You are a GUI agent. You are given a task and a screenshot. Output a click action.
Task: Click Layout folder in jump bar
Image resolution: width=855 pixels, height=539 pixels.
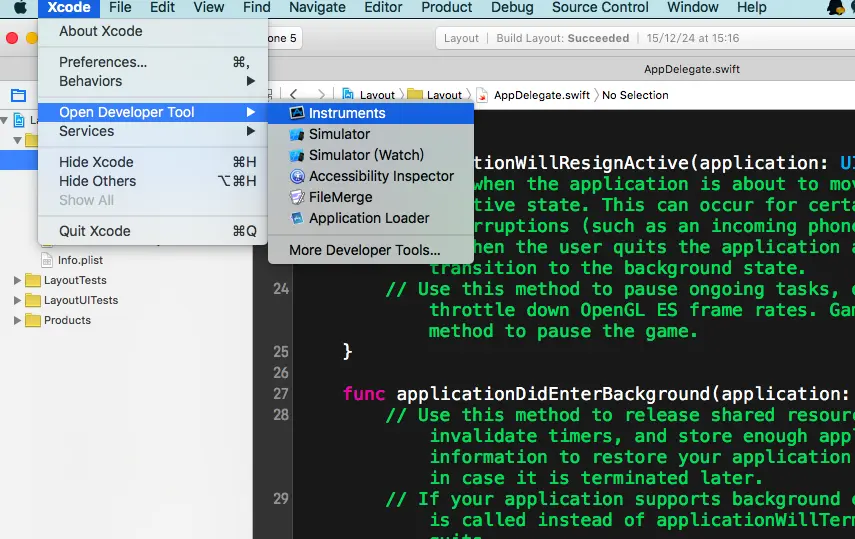coord(435,95)
